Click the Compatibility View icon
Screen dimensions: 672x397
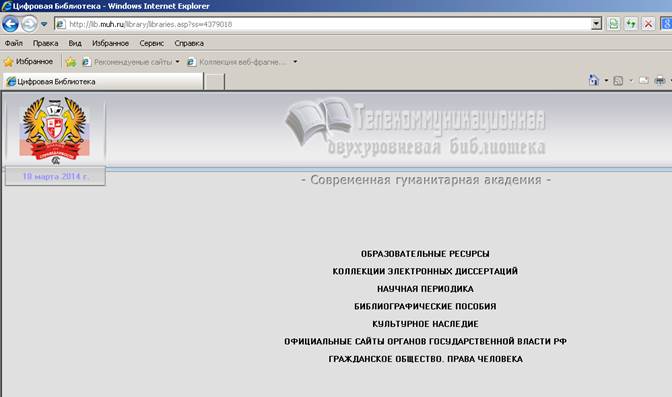click(x=614, y=24)
